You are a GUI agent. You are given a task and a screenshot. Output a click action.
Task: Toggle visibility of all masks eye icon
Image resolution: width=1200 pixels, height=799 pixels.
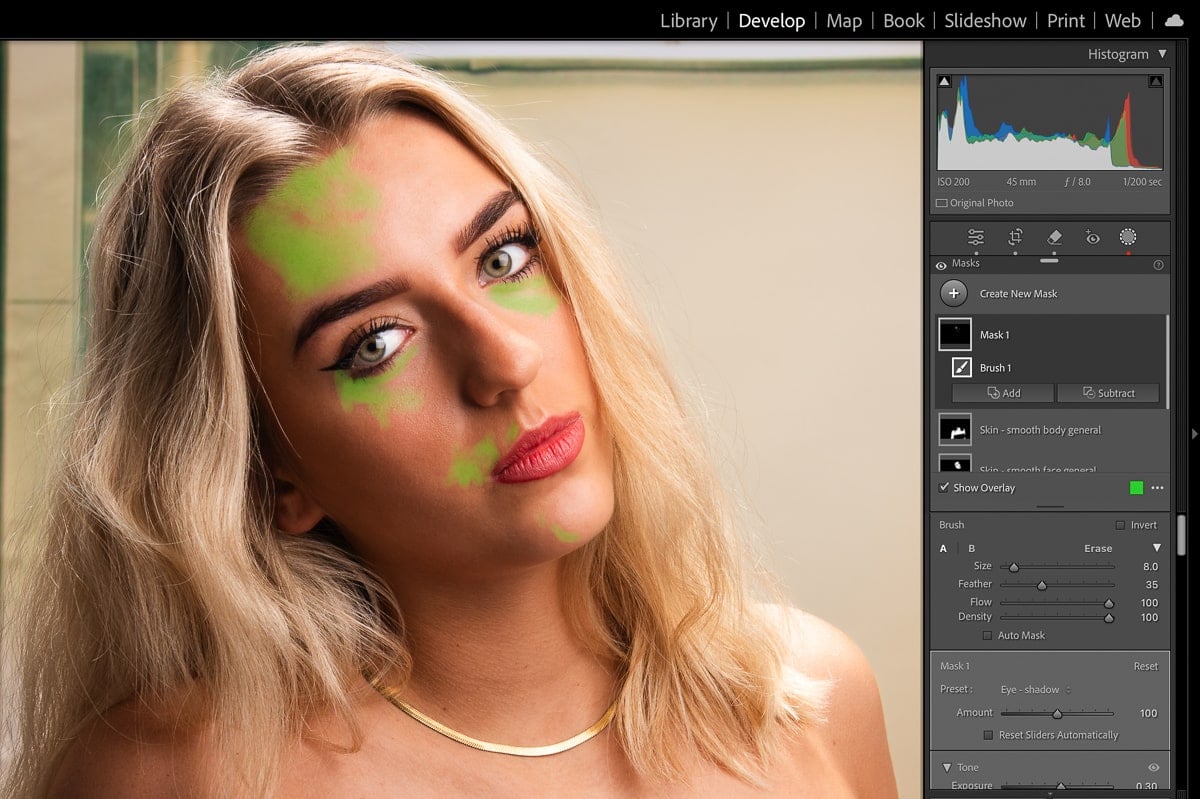[941, 265]
